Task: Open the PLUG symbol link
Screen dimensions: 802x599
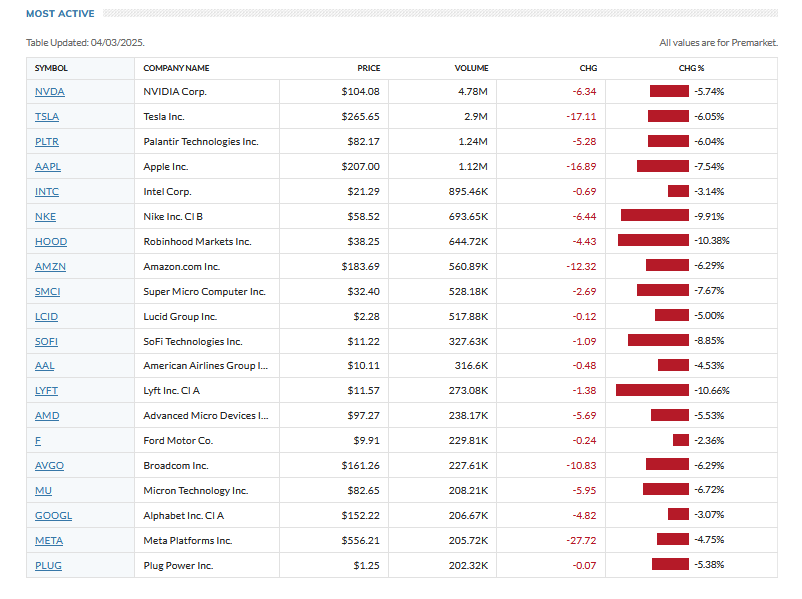Action: point(48,565)
